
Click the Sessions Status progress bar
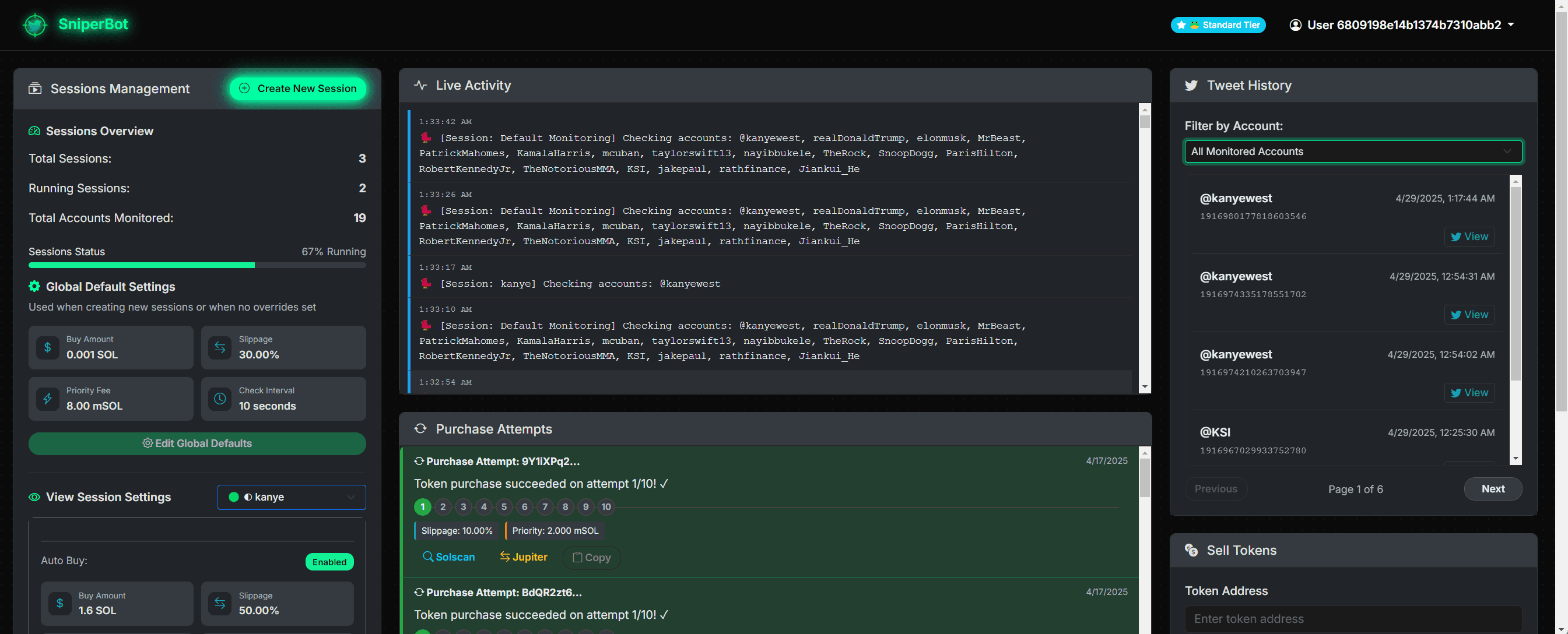click(197, 266)
